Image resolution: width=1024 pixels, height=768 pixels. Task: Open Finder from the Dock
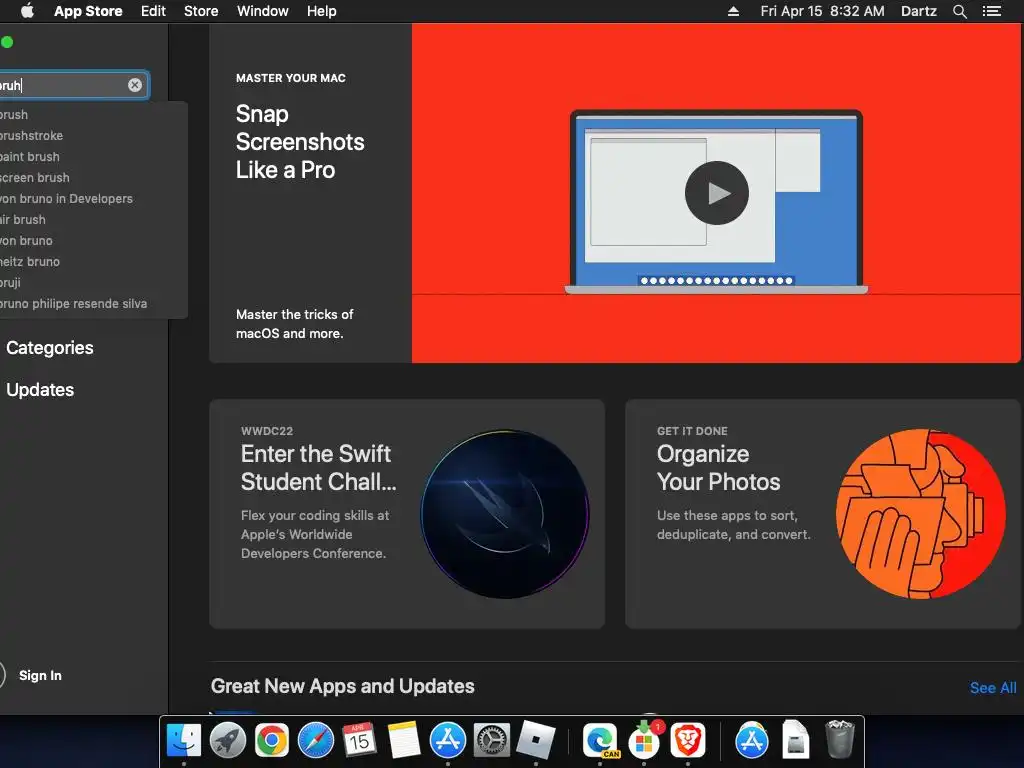click(184, 740)
